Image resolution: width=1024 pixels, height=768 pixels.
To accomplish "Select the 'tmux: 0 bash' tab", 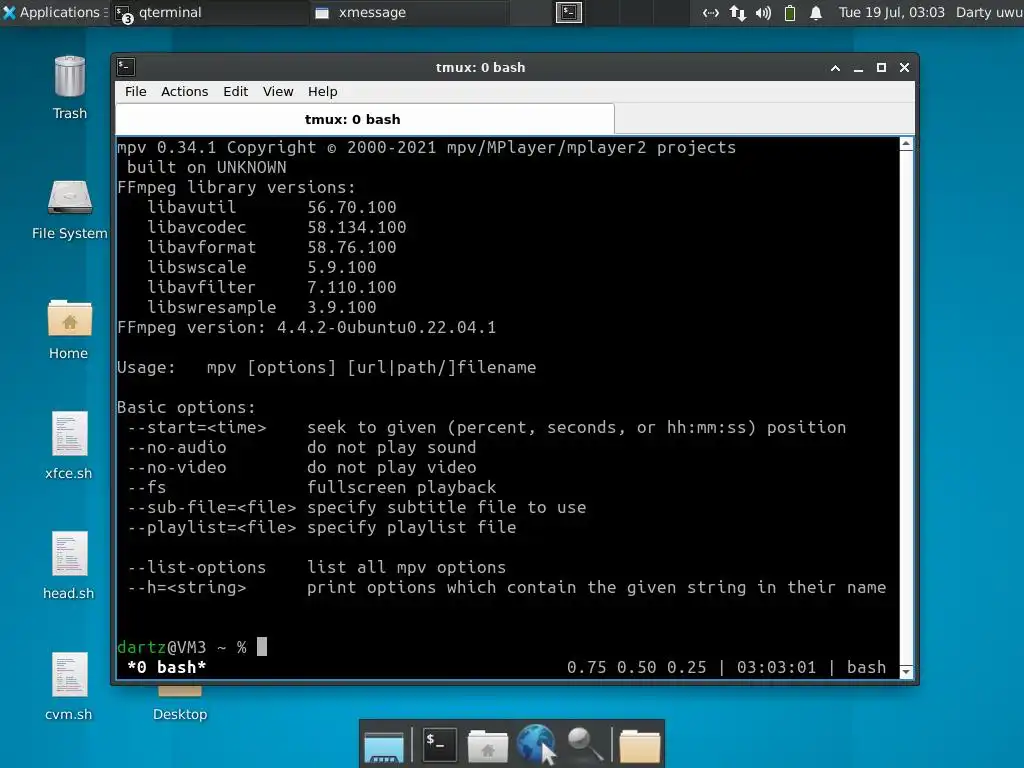I will (364, 120).
